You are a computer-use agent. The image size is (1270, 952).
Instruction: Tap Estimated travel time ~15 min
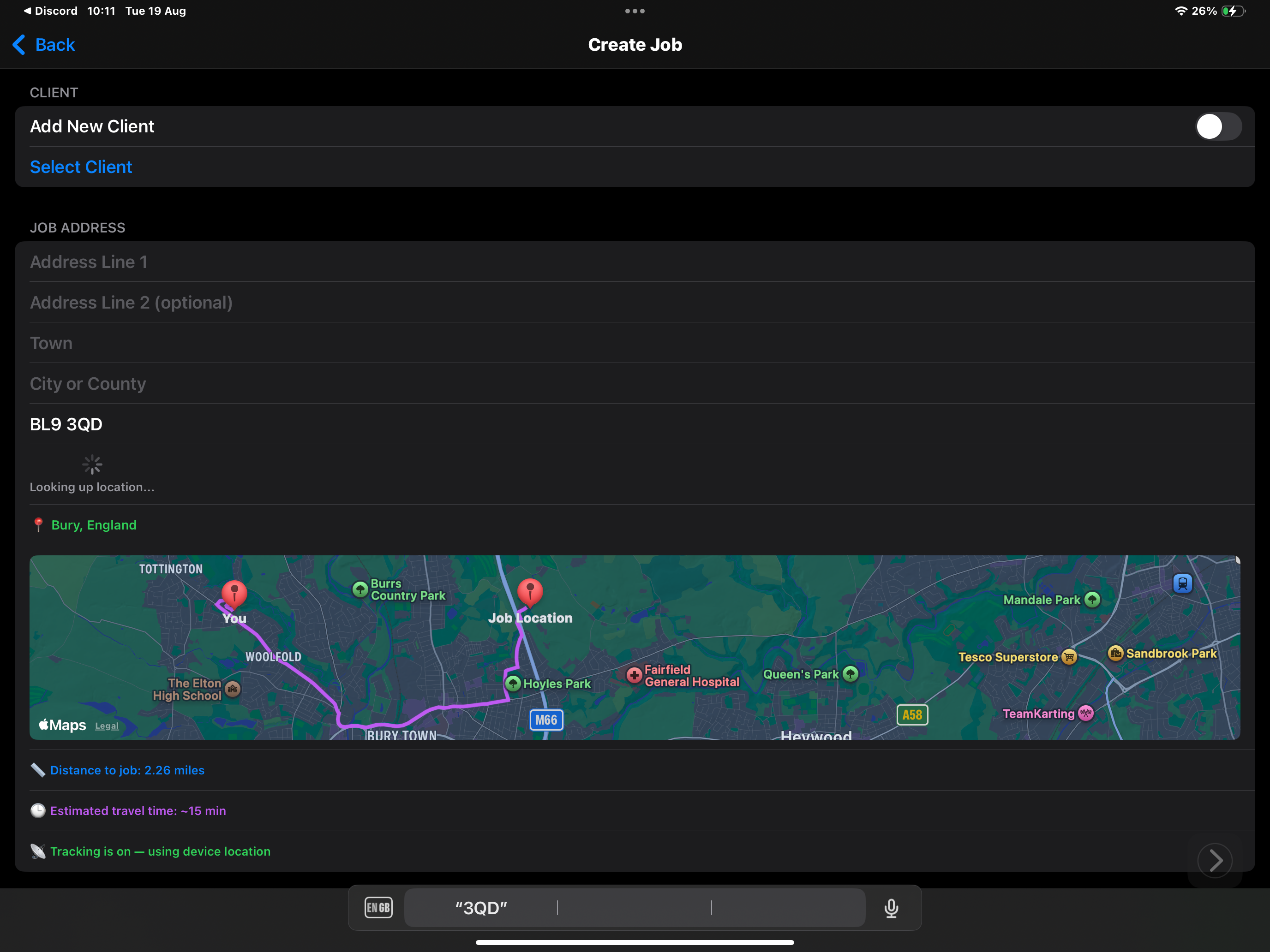pos(138,811)
